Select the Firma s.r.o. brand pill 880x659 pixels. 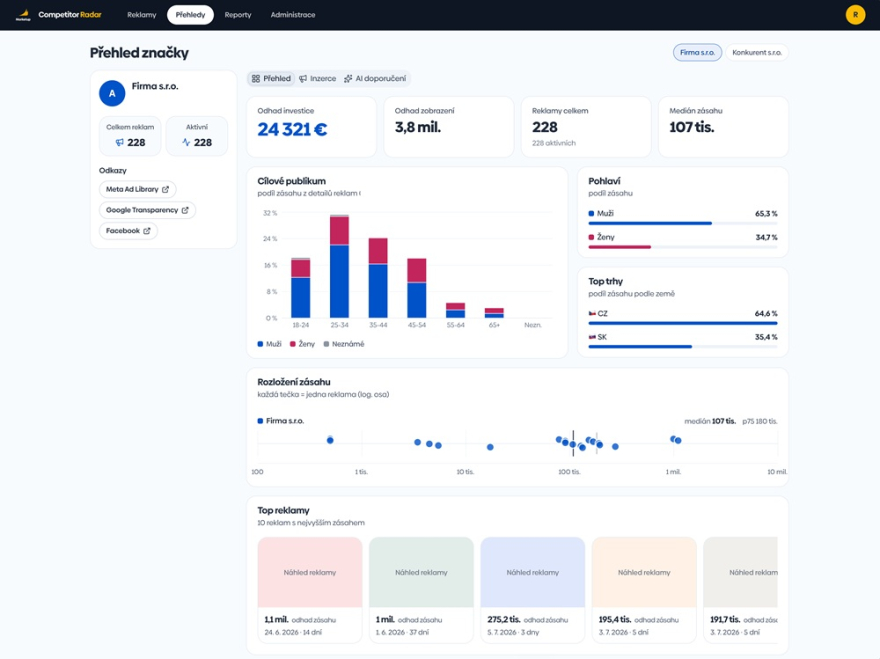(697, 52)
